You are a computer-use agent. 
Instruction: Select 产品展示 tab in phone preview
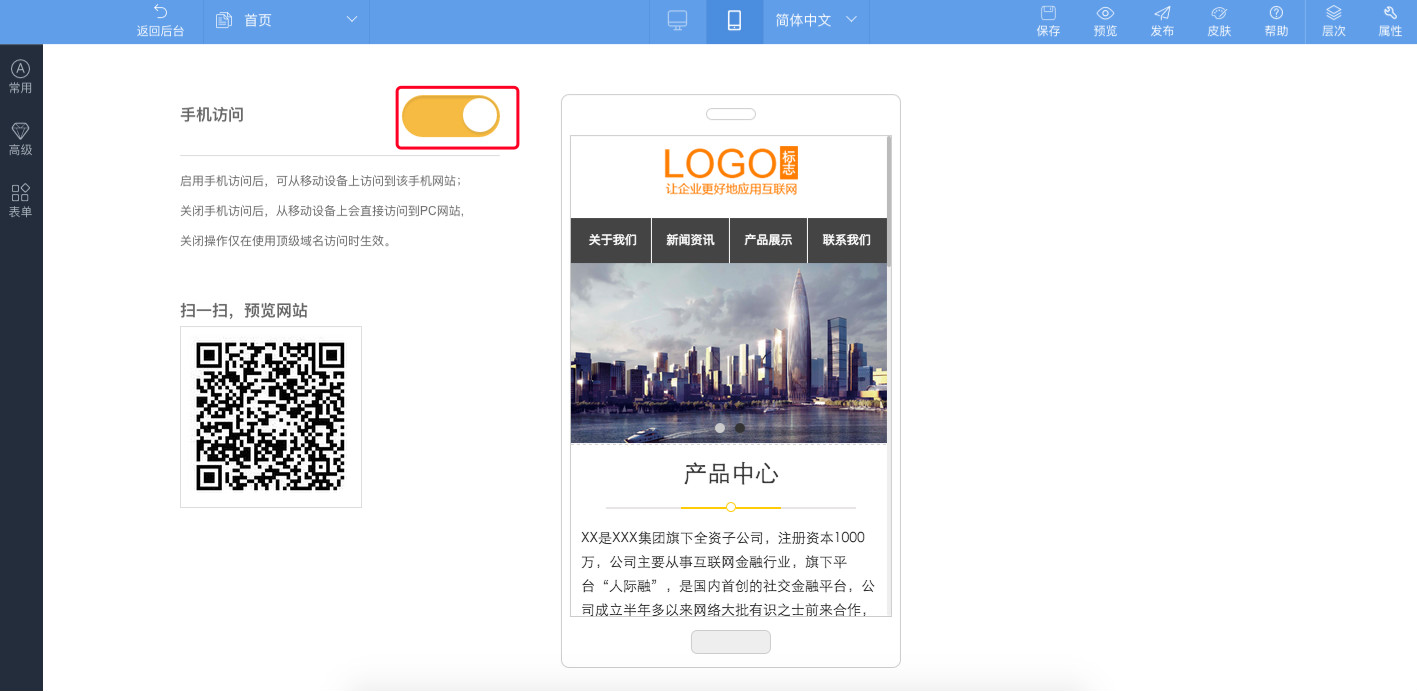[768, 240]
